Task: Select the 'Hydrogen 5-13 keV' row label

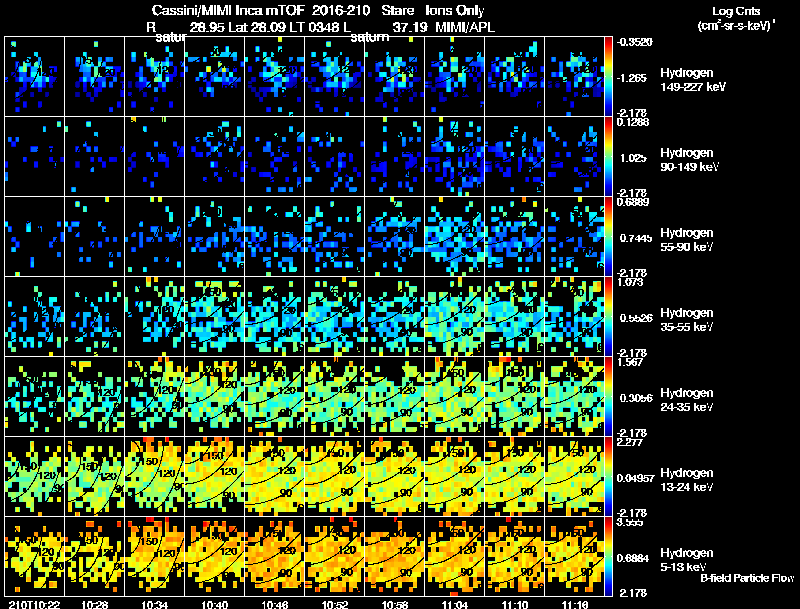Action: [x=687, y=560]
